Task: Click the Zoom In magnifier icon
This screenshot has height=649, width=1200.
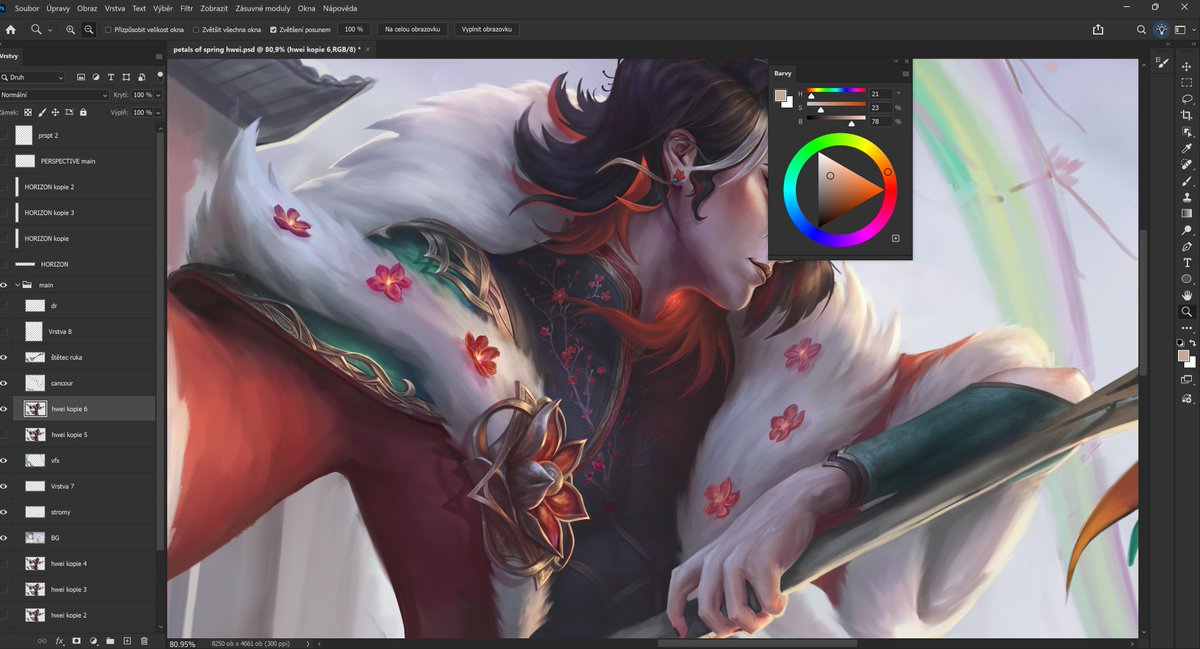Action: [71, 29]
